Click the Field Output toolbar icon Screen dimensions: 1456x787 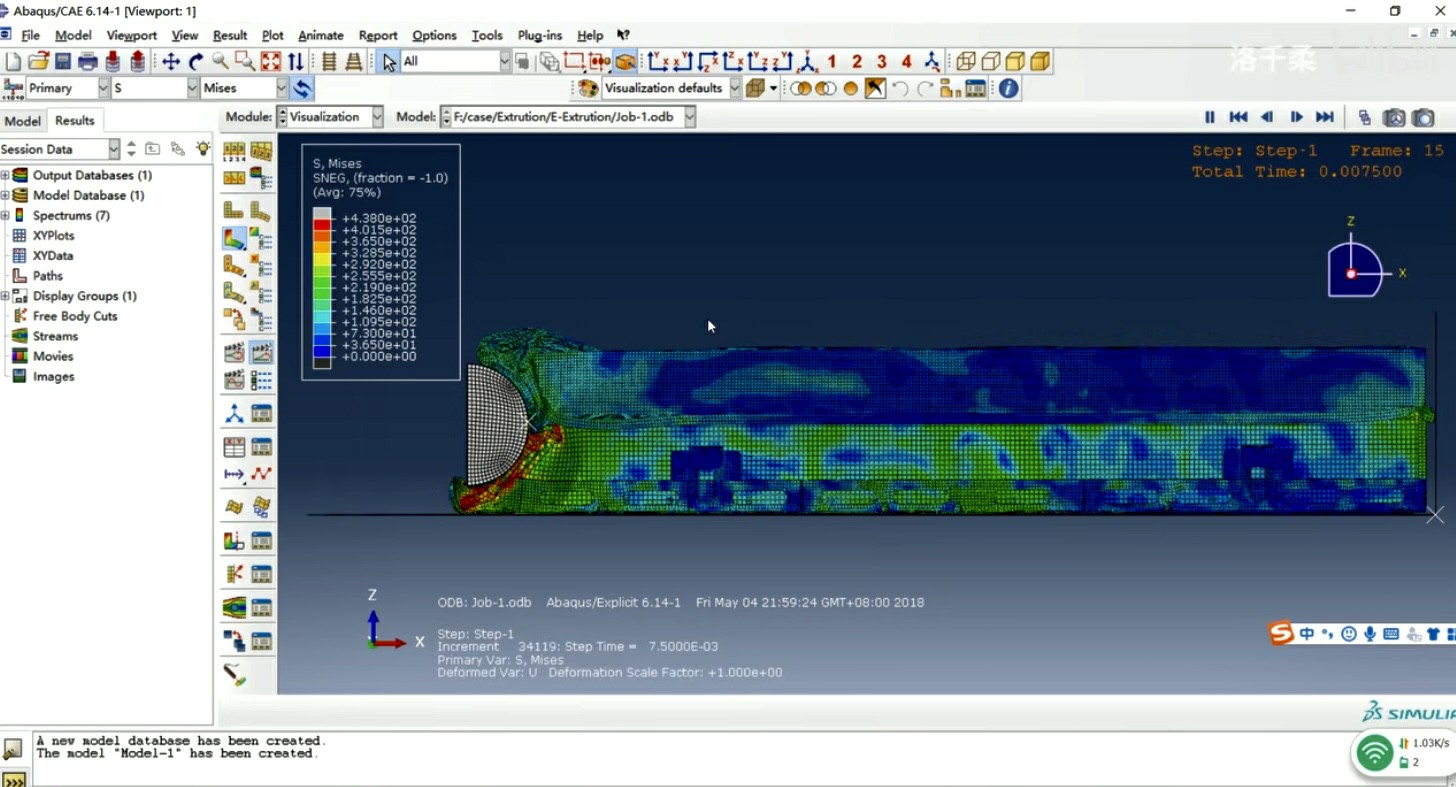coord(14,89)
